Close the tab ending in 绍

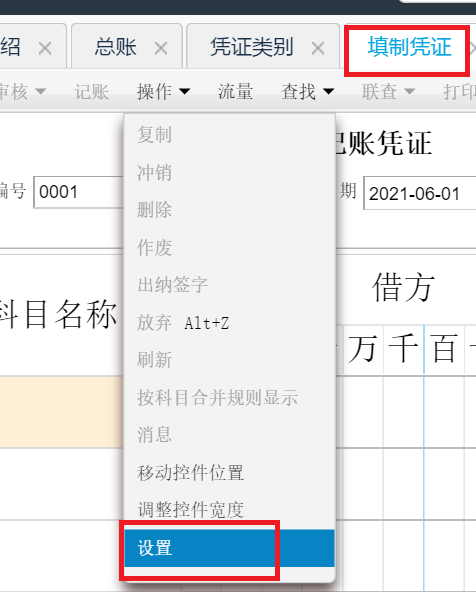click(45, 48)
